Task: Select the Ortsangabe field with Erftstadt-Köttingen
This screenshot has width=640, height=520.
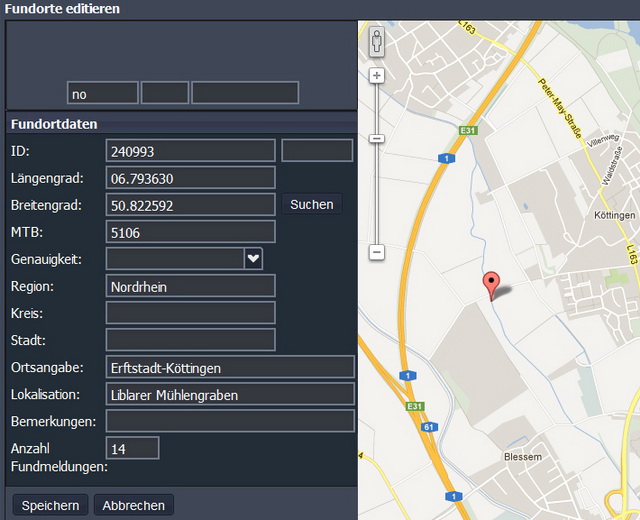Action: click(x=230, y=367)
